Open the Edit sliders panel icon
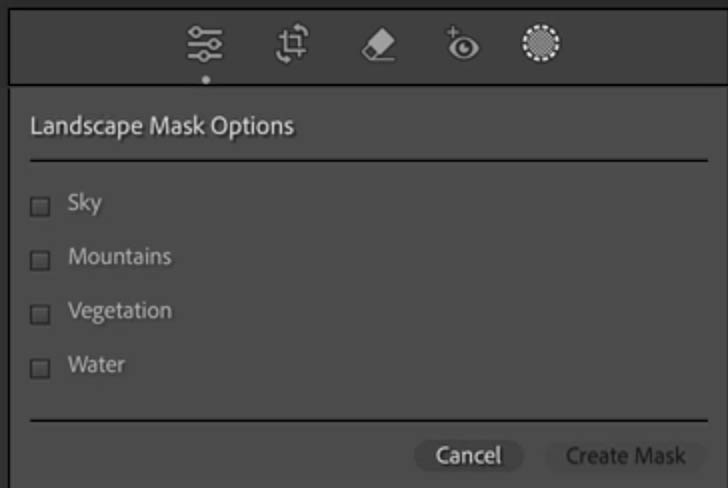728x488 pixels. pos(205,44)
